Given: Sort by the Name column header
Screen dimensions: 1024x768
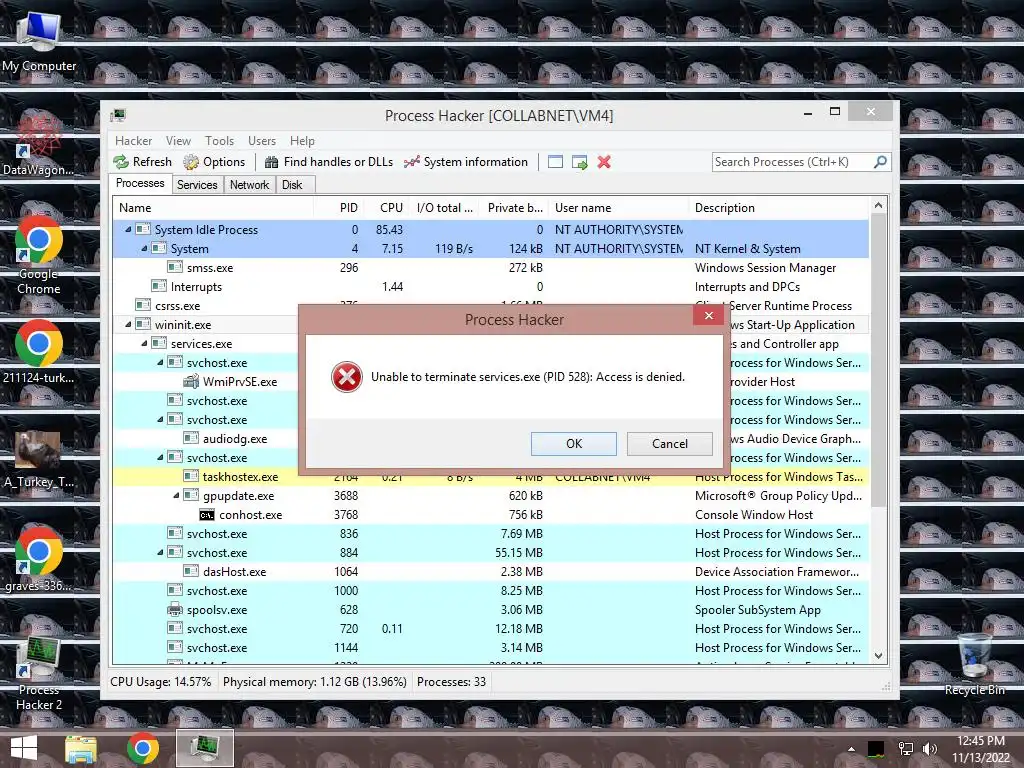Looking at the screenshot, I should 213,208.
